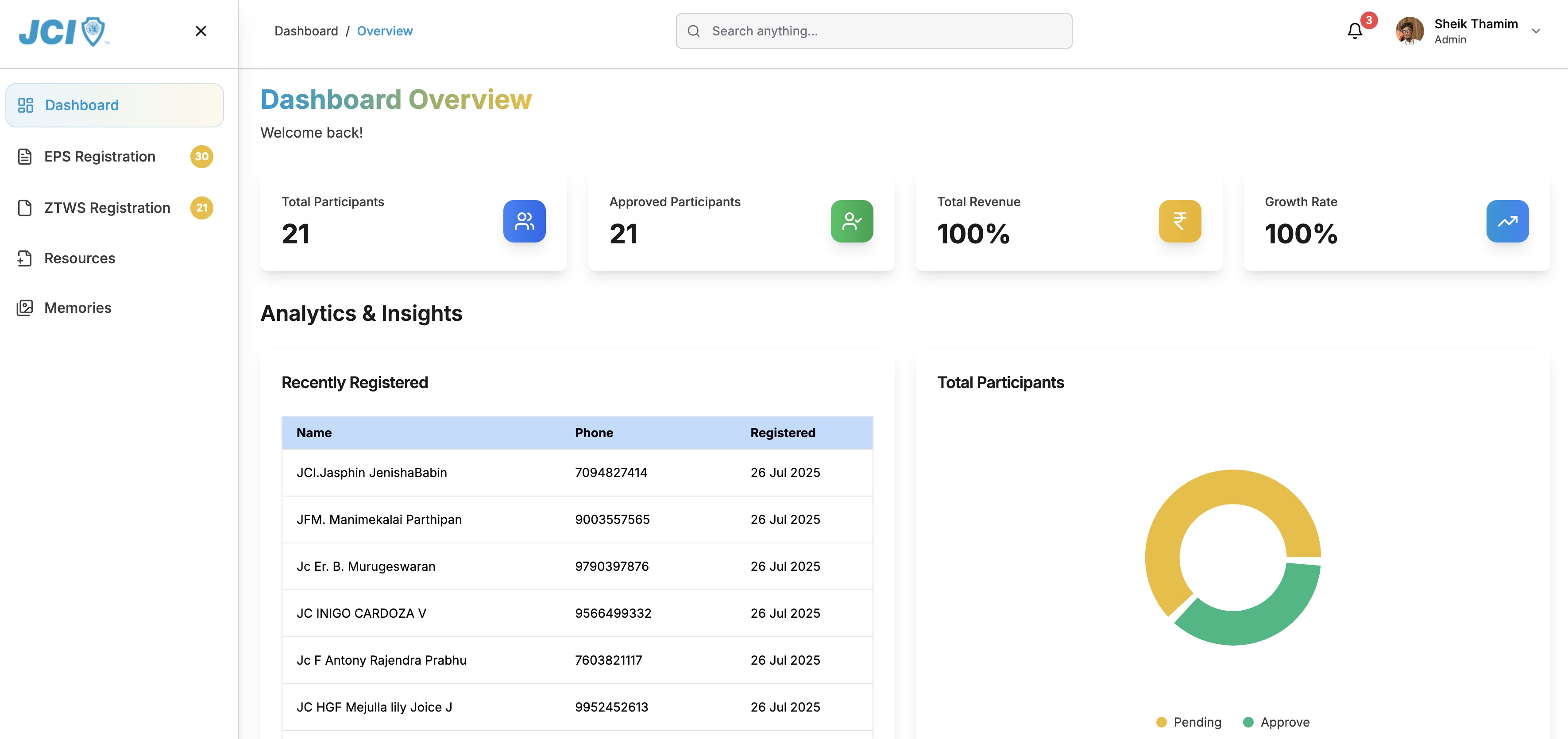1568x739 pixels.
Task: Open Resources from the sidebar
Action: [79, 258]
